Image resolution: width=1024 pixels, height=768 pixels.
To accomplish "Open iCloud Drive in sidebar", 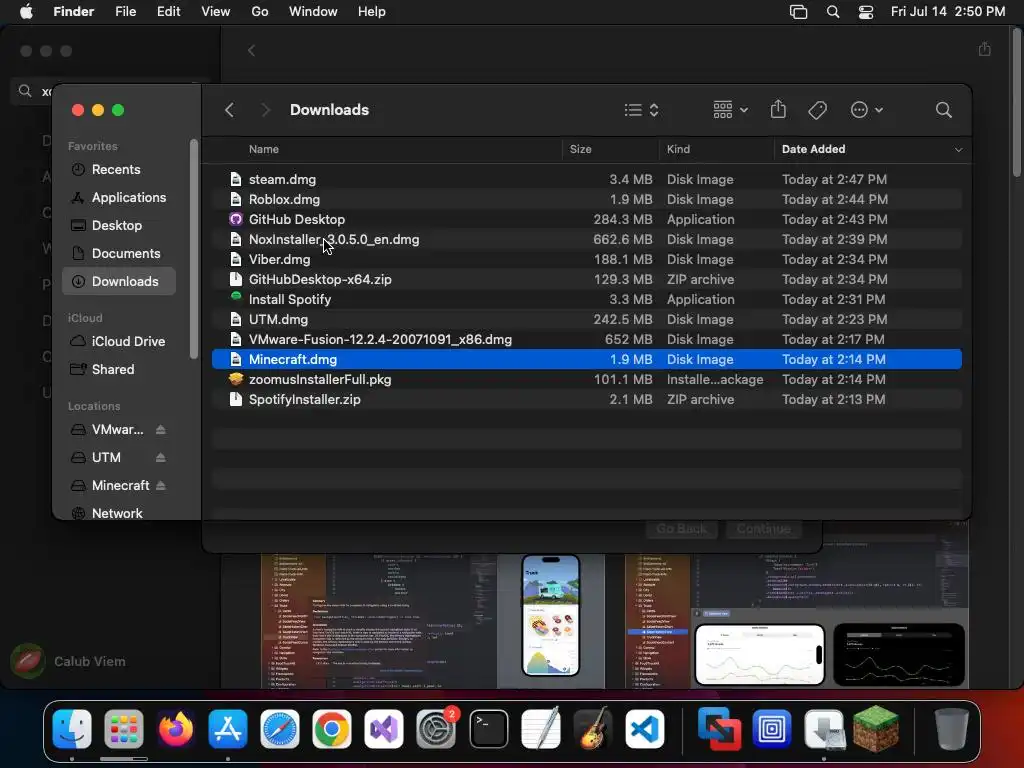I will (118, 341).
